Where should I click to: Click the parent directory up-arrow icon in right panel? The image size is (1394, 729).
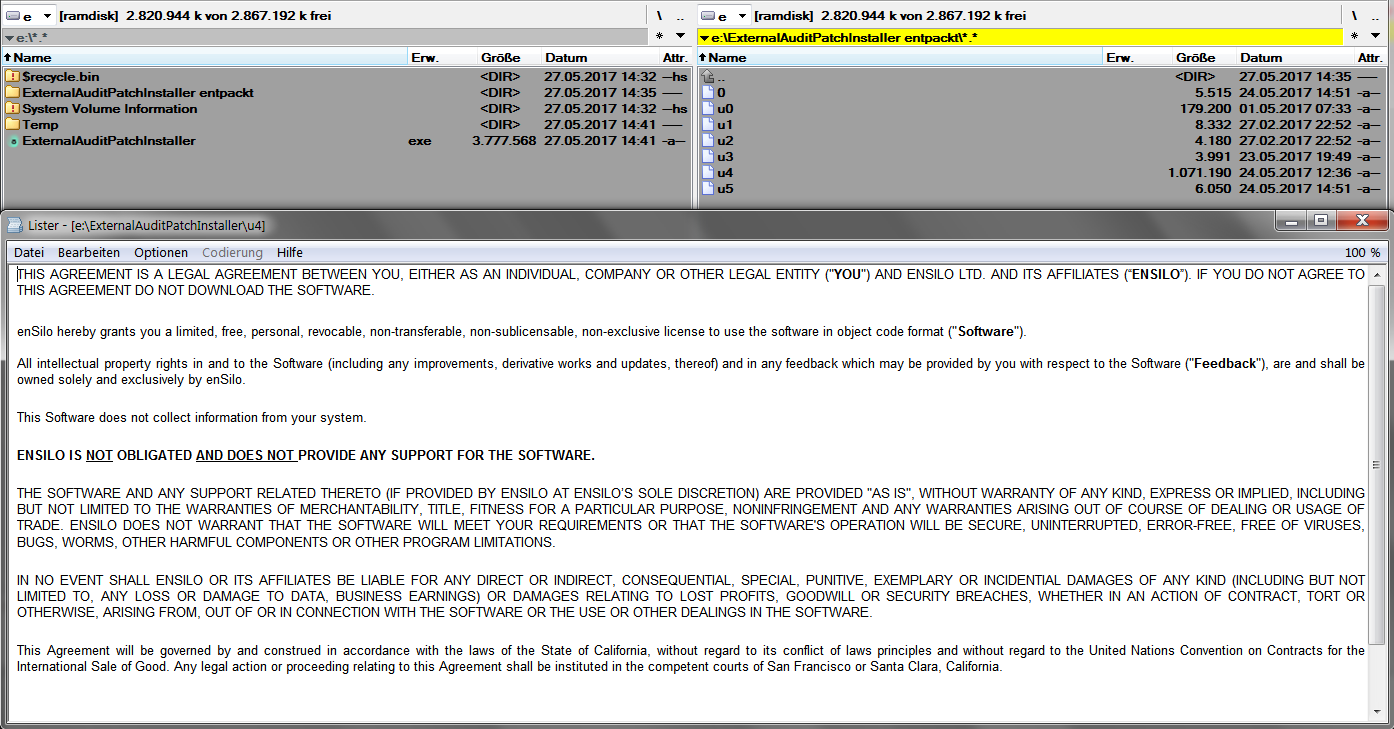[708, 77]
